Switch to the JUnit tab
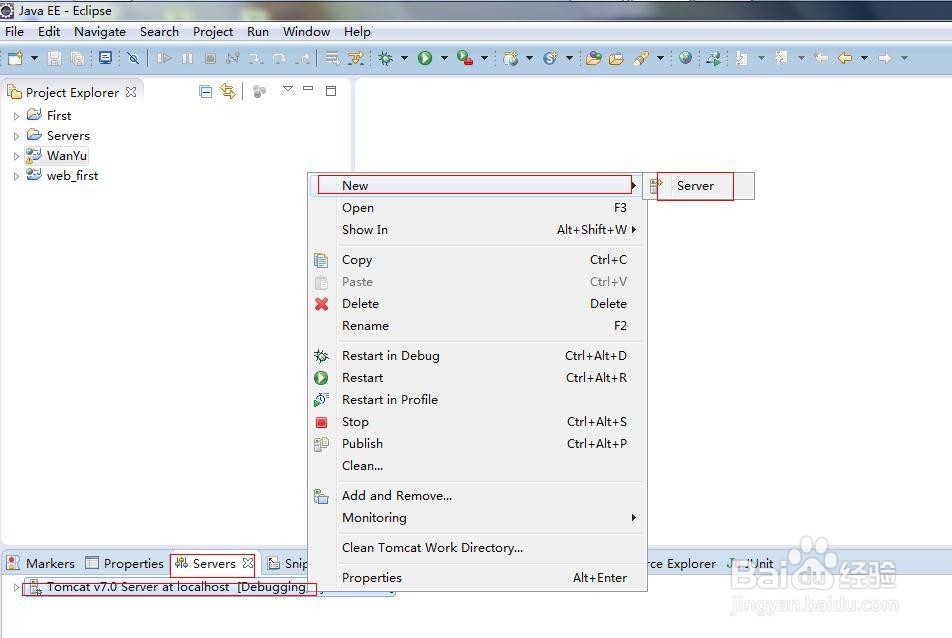The image size is (952, 638). 750,563
